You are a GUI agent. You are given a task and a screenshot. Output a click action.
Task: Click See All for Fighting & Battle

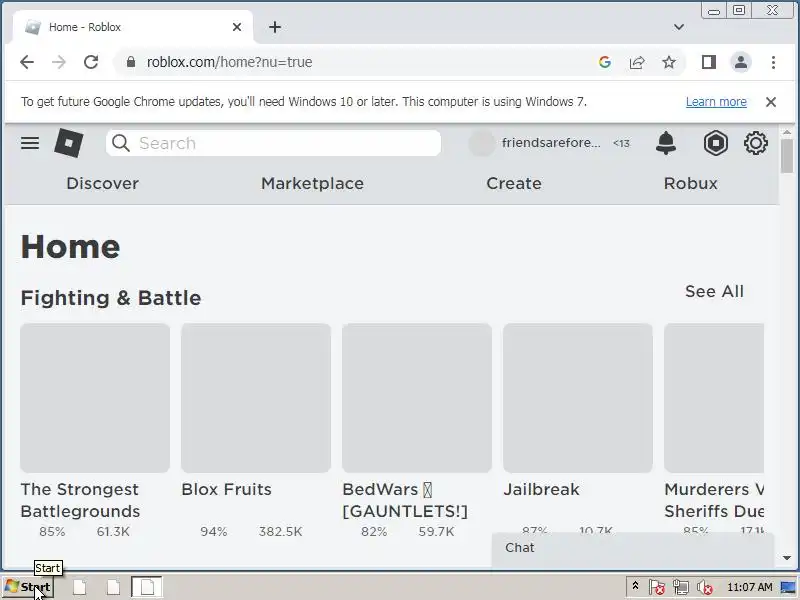coord(714,291)
